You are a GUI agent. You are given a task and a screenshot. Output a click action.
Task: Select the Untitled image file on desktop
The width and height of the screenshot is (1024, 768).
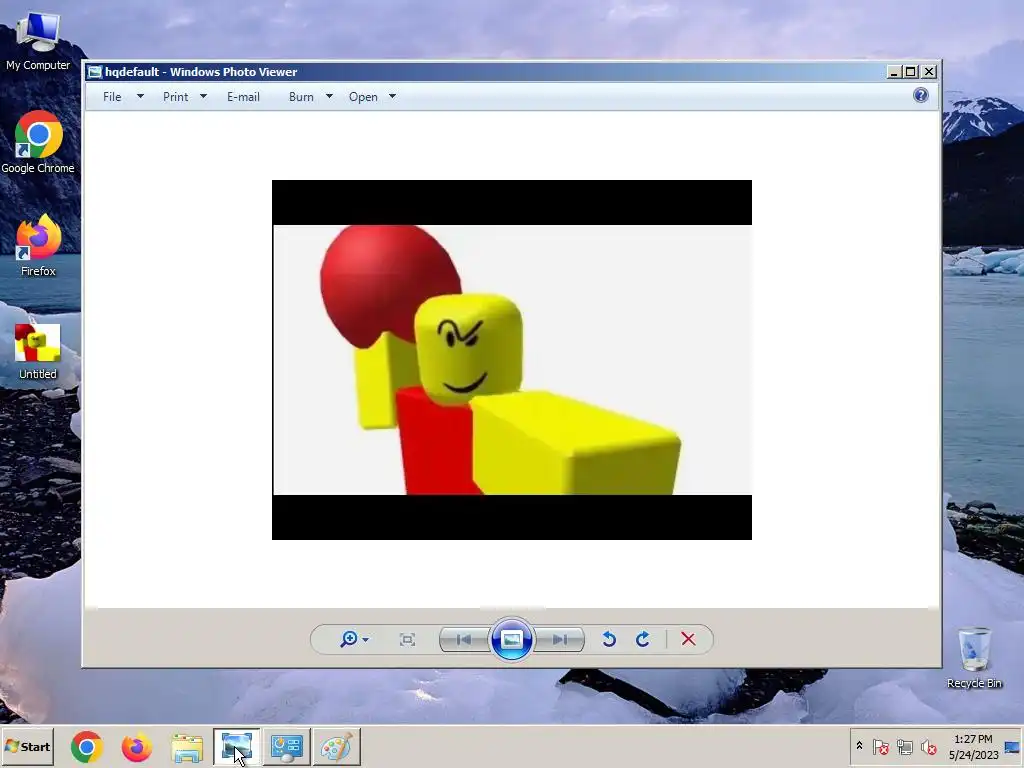point(38,351)
